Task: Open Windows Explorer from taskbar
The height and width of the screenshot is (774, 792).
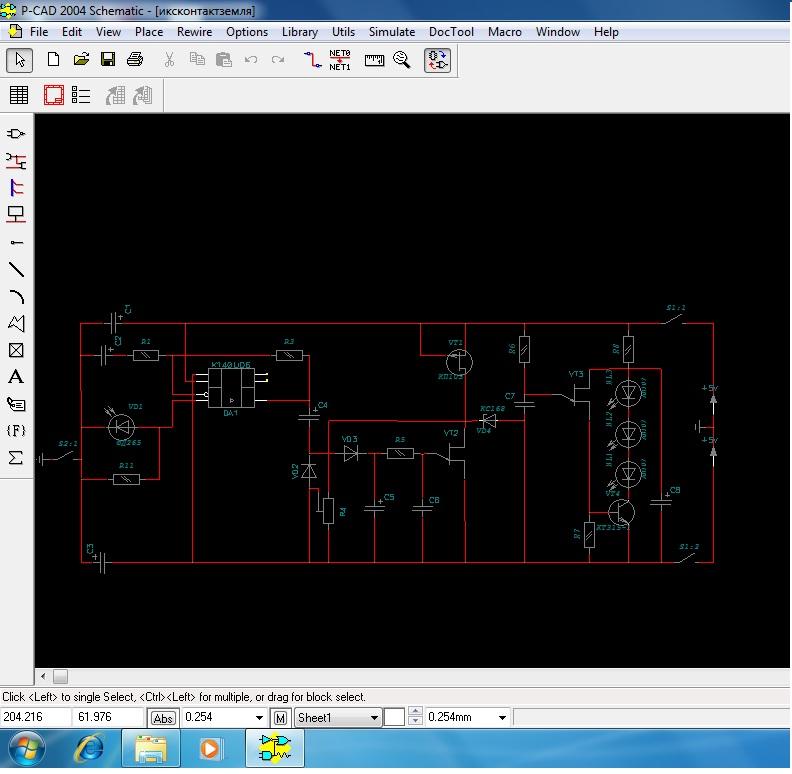Action: pos(151,749)
